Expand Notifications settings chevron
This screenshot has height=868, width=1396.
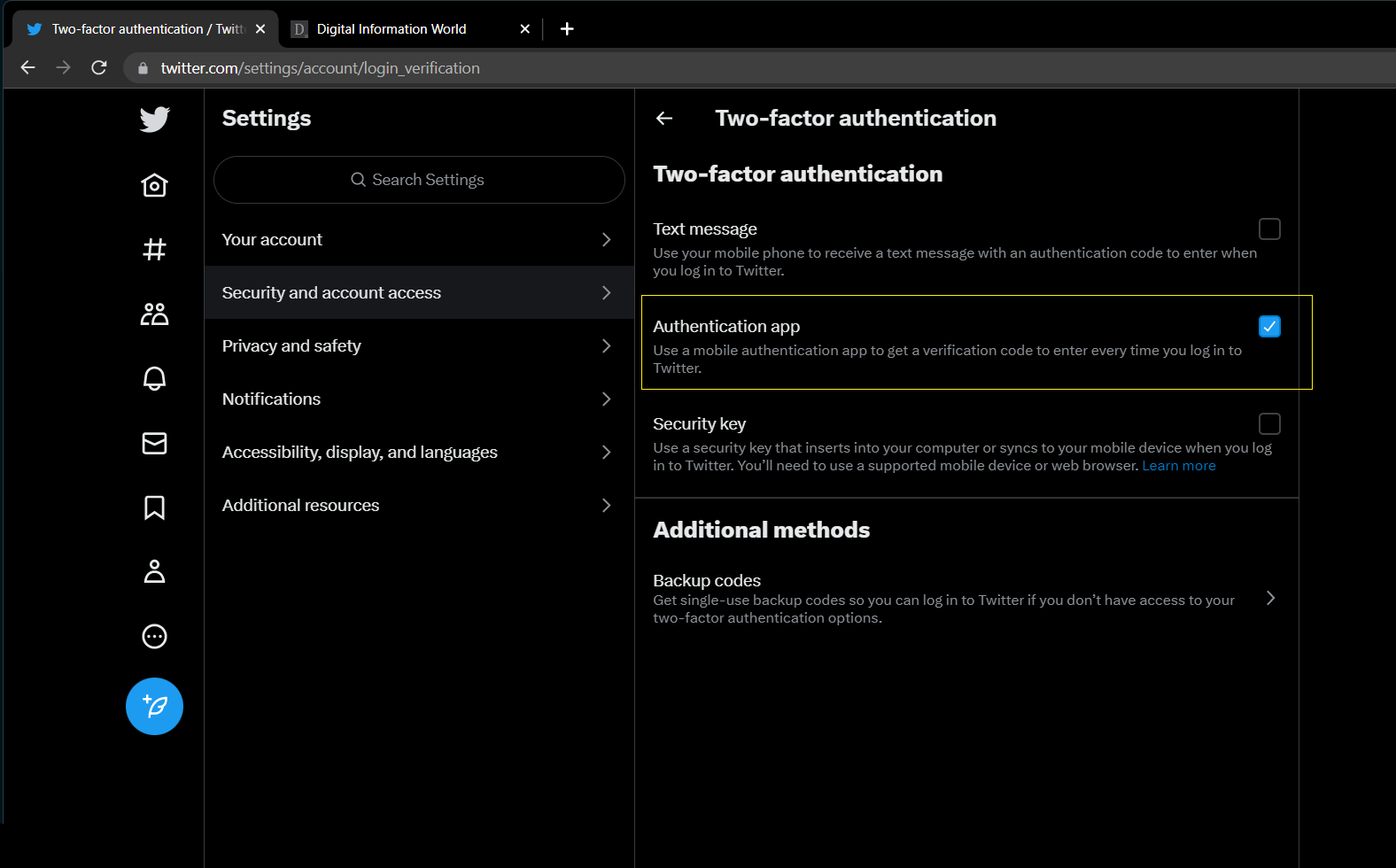pos(606,399)
